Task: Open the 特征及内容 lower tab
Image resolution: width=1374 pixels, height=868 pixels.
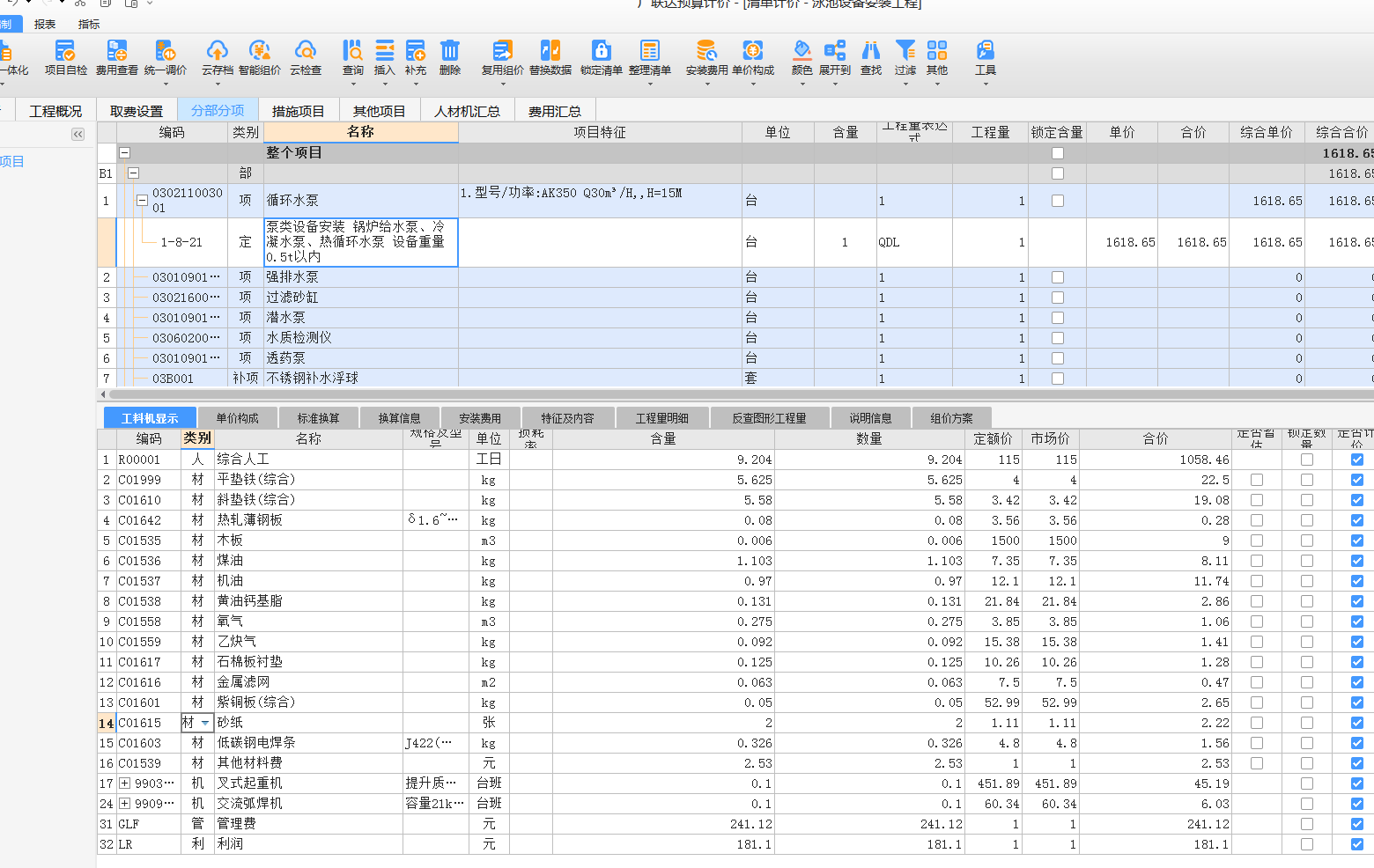Action: [x=567, y=418]
